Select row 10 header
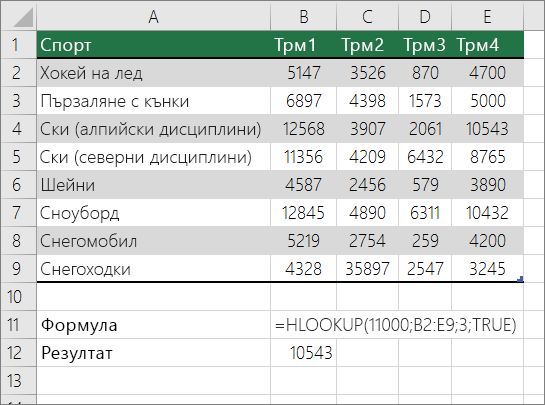Screen dimensions: 545x405 pyautogui.click(x=18, y=297)
